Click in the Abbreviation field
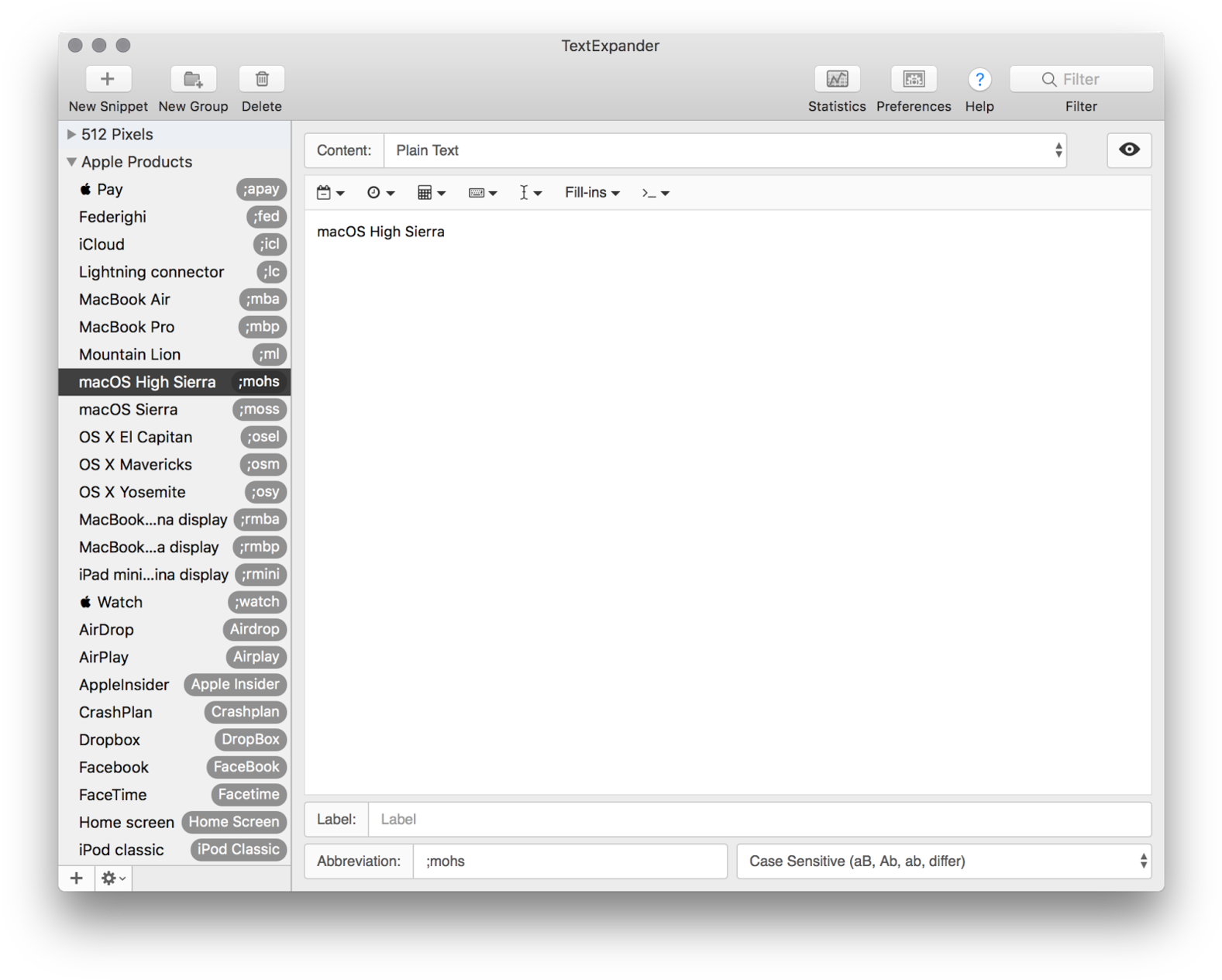This screenshot has height=980, width=1222. 570,861
